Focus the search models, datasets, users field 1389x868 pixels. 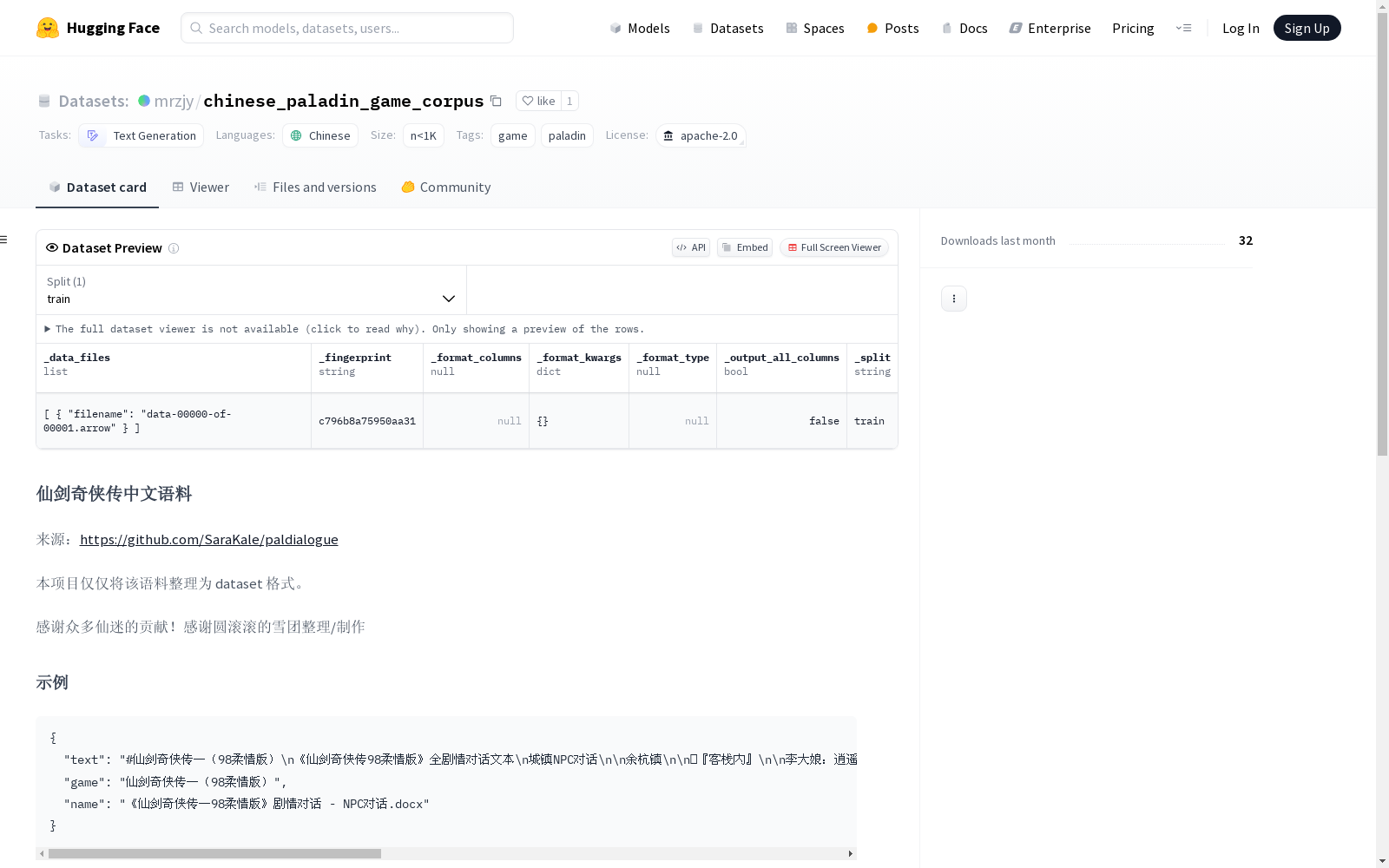[x=347, y=28]
